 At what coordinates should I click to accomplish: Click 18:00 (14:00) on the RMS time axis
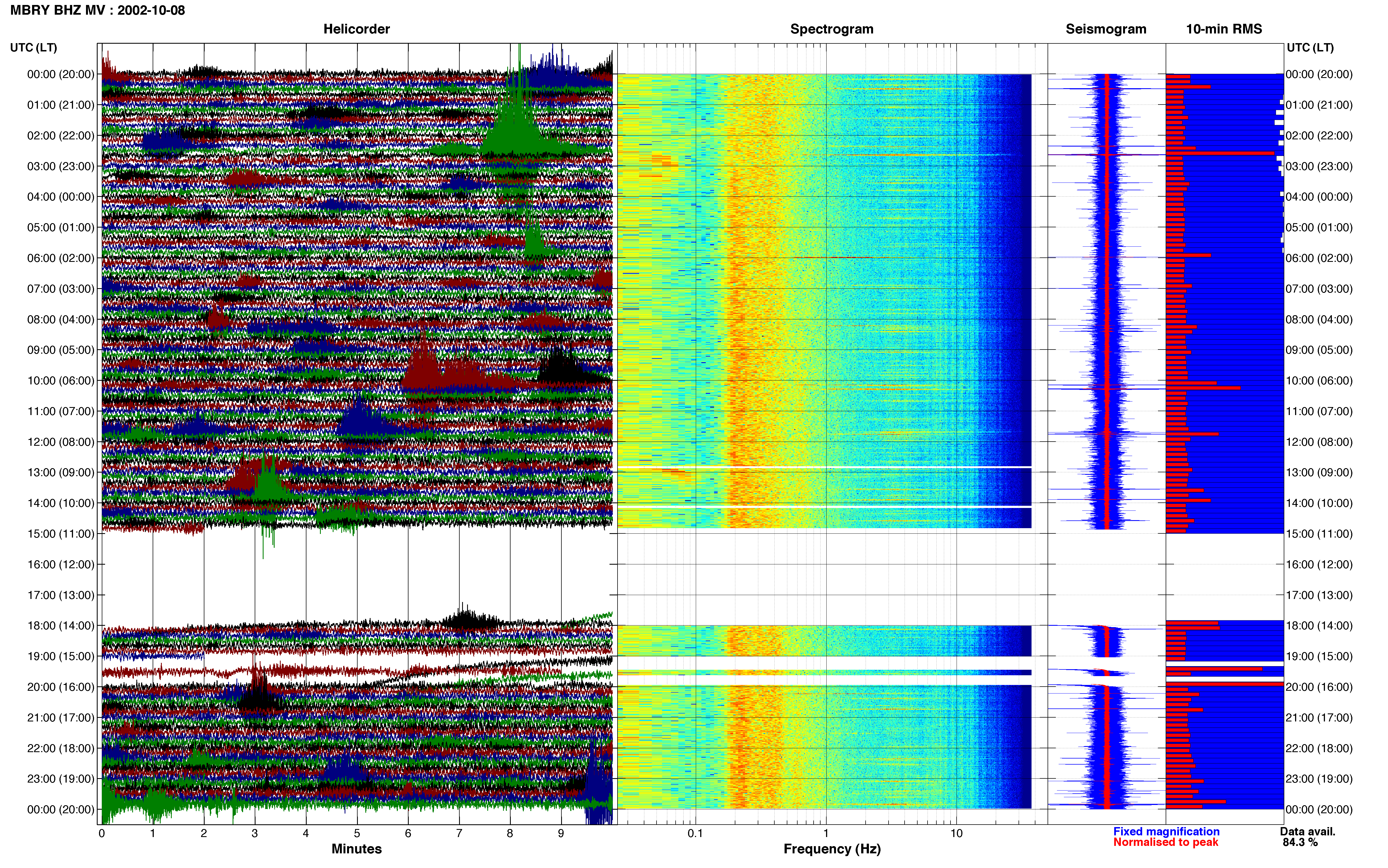pyautogui.click(x=1319, y=626)
